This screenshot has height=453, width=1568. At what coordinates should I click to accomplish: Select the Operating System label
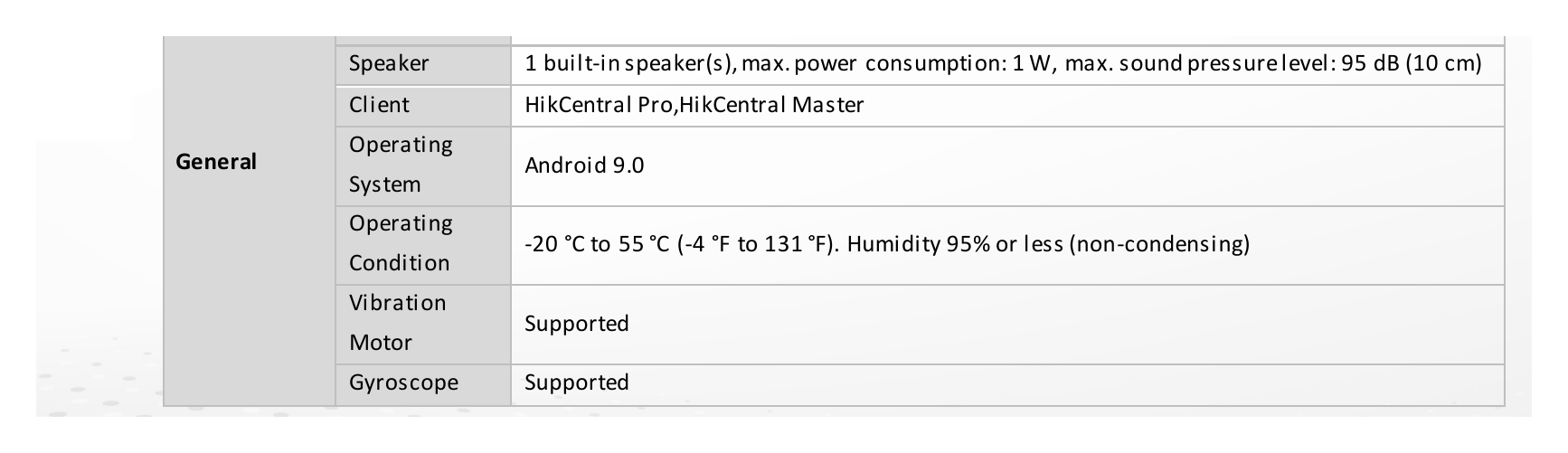tap(401, 165)
